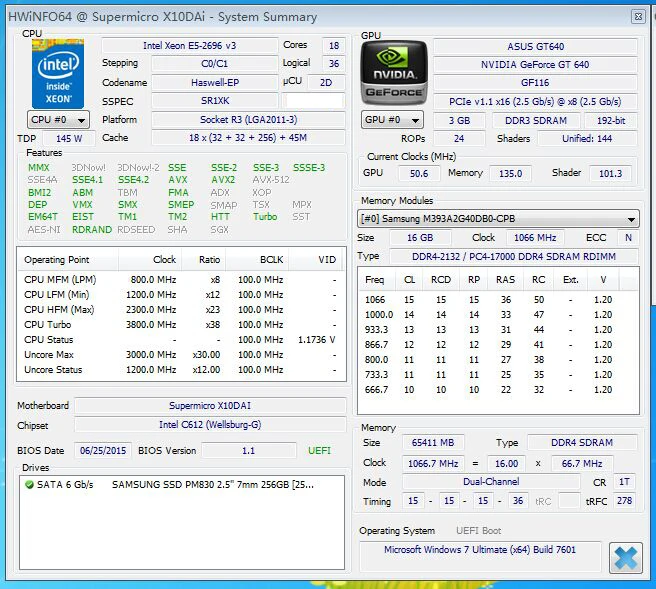This screenshot has width=656, height=589.
Task: Click the Platform field Socket R3 (LGA2011-3)
Action: coord(249,120)
